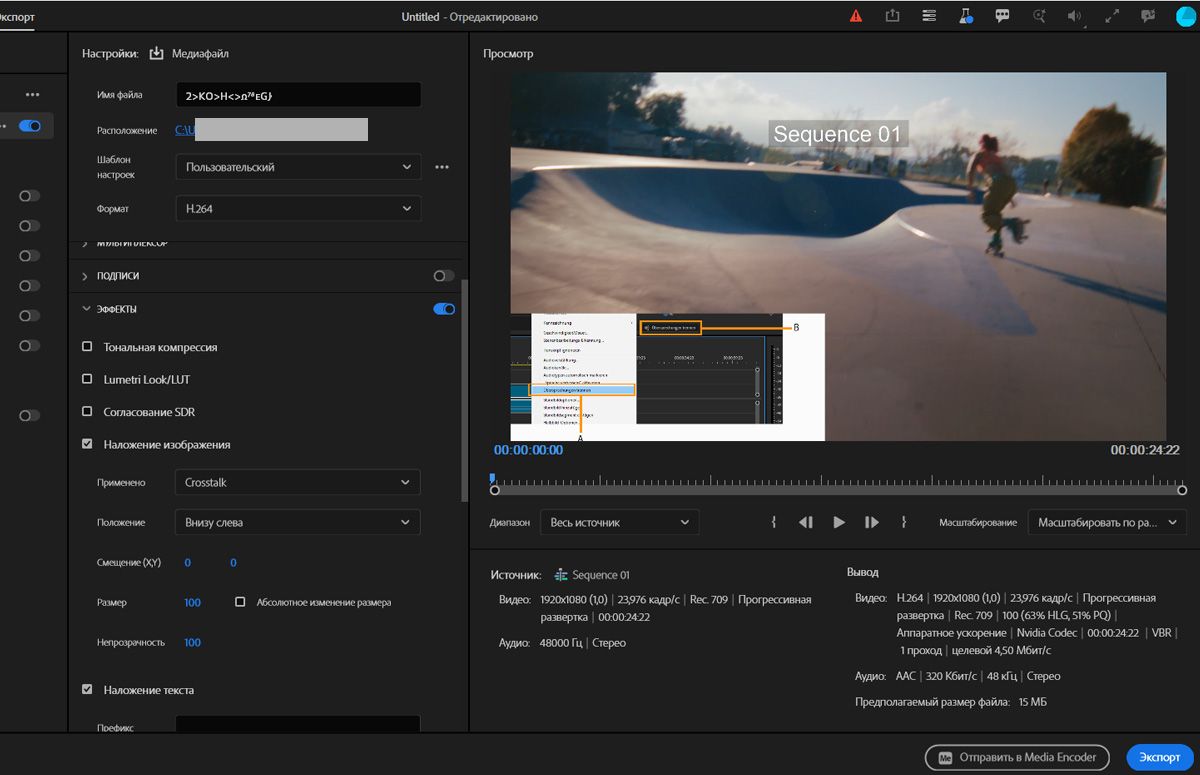Open the red warning alert icon
Image resolution: width=1200 pixels, height=775 pixels.
[856, 16]
